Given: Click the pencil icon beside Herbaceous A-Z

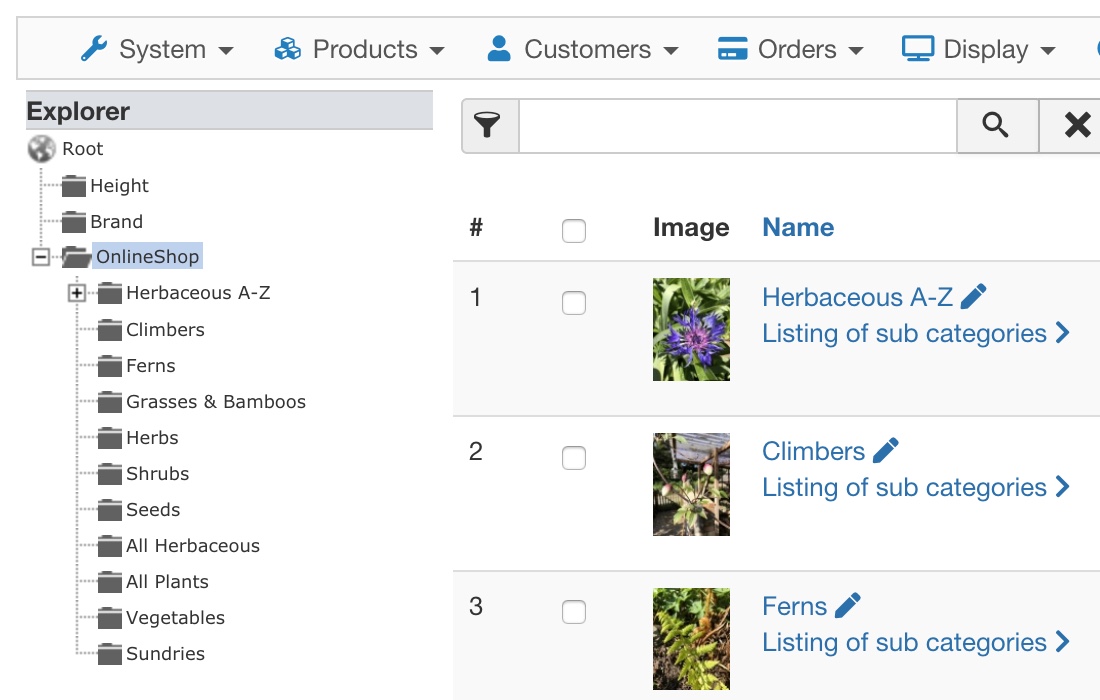Looking at the screenshot, I should click(973, 296).
